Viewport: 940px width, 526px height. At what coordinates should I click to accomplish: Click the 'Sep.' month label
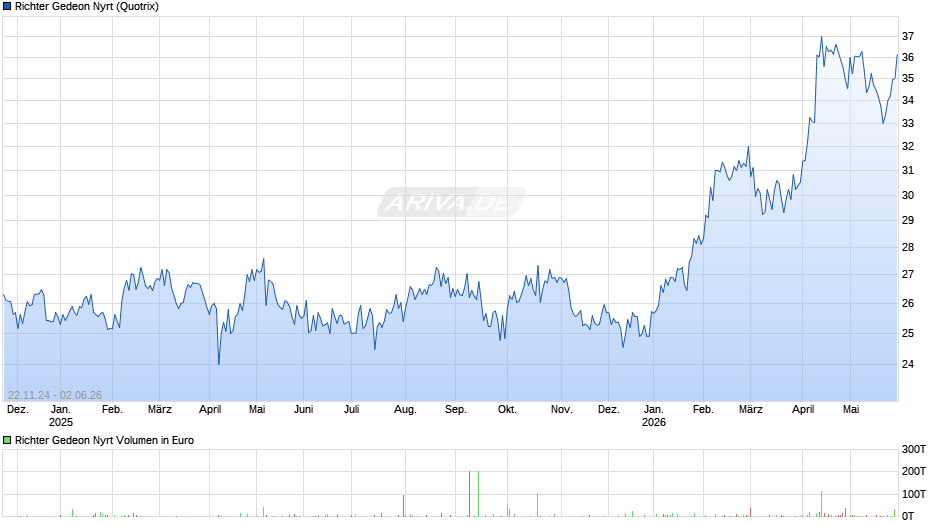(x=455, y=410)
